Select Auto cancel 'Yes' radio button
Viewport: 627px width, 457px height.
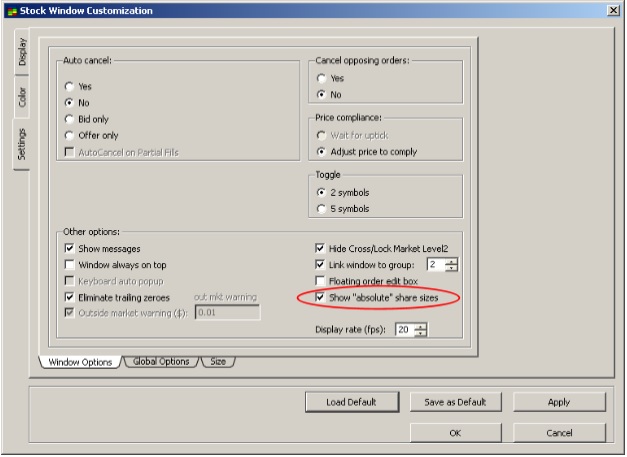click(70, 86)
